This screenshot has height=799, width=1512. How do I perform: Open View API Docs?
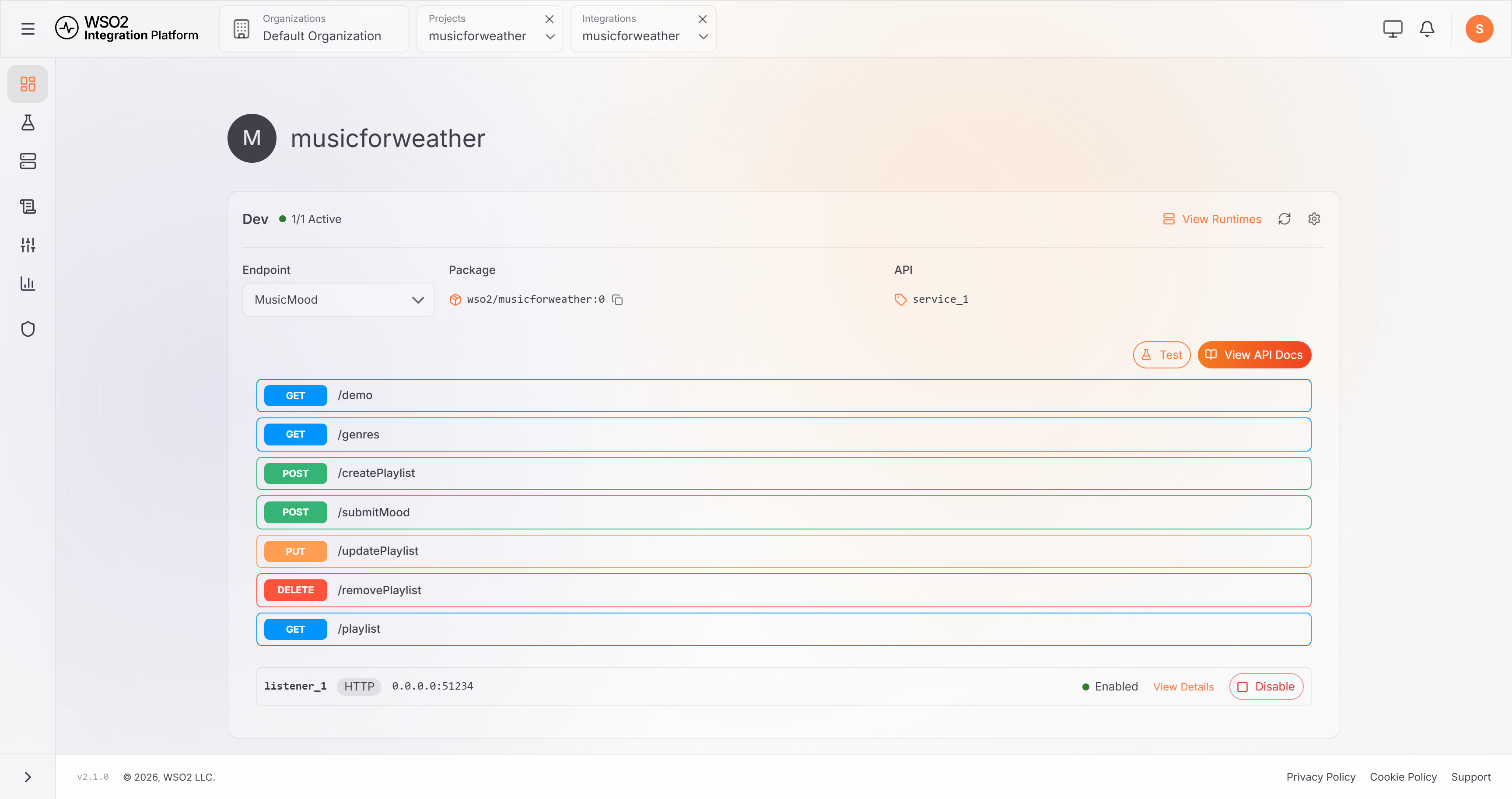tap(1254, 354)
